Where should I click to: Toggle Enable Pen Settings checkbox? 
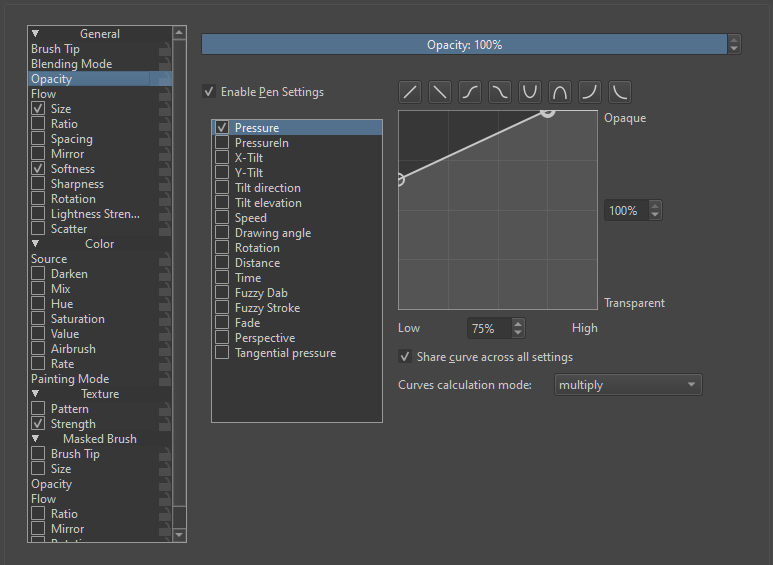209,92
